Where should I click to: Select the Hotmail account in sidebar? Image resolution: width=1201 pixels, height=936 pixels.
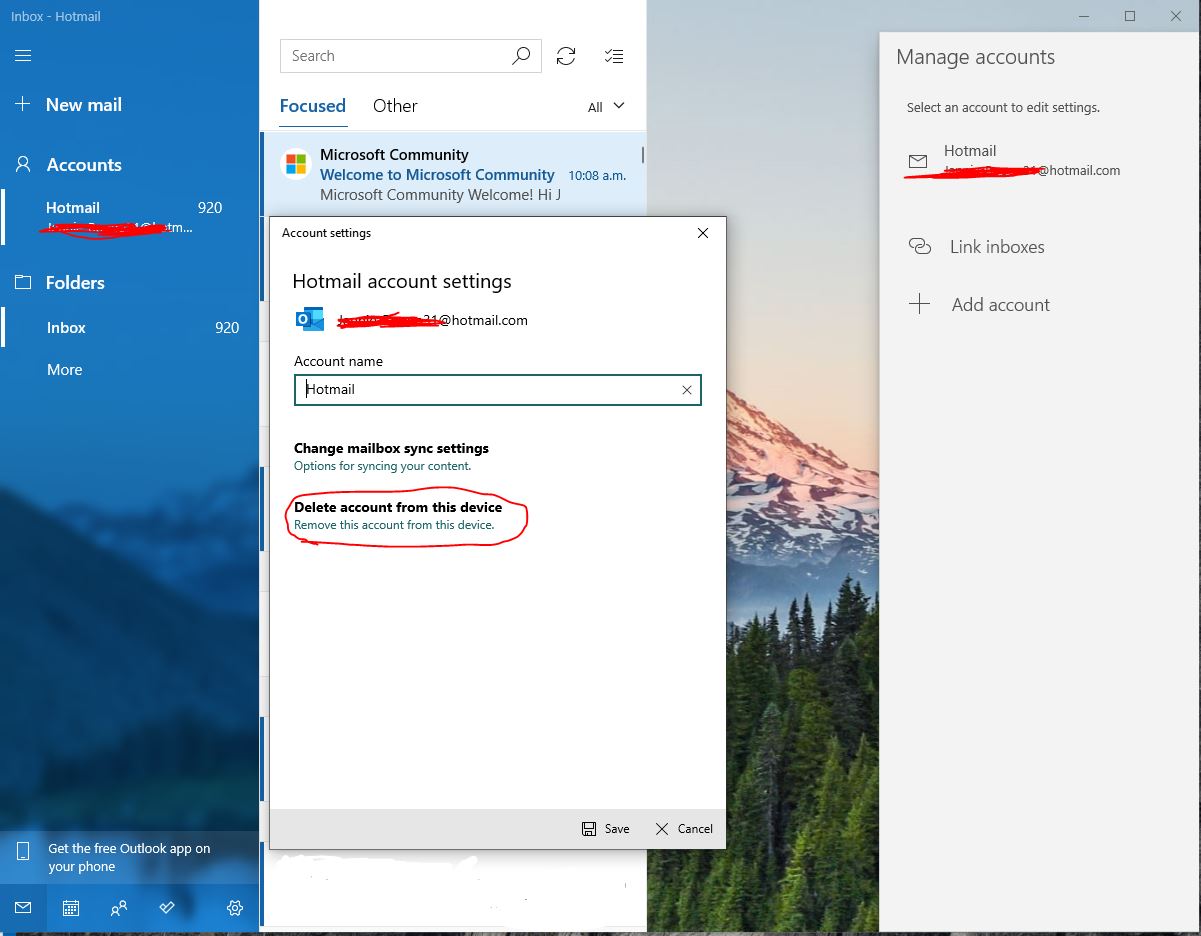coord(130,217)
